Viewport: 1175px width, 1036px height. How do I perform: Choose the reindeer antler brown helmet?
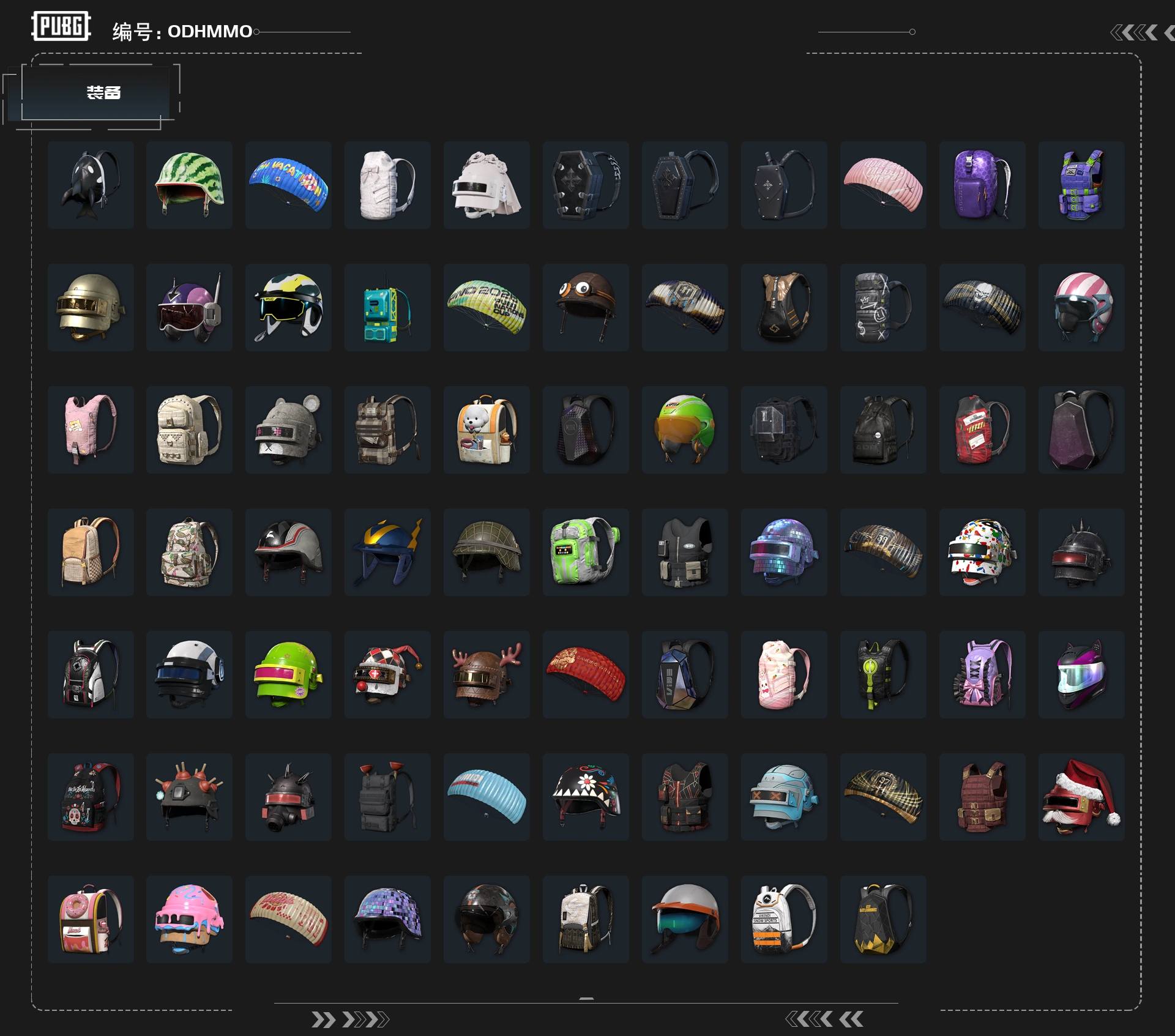(487, 674)
